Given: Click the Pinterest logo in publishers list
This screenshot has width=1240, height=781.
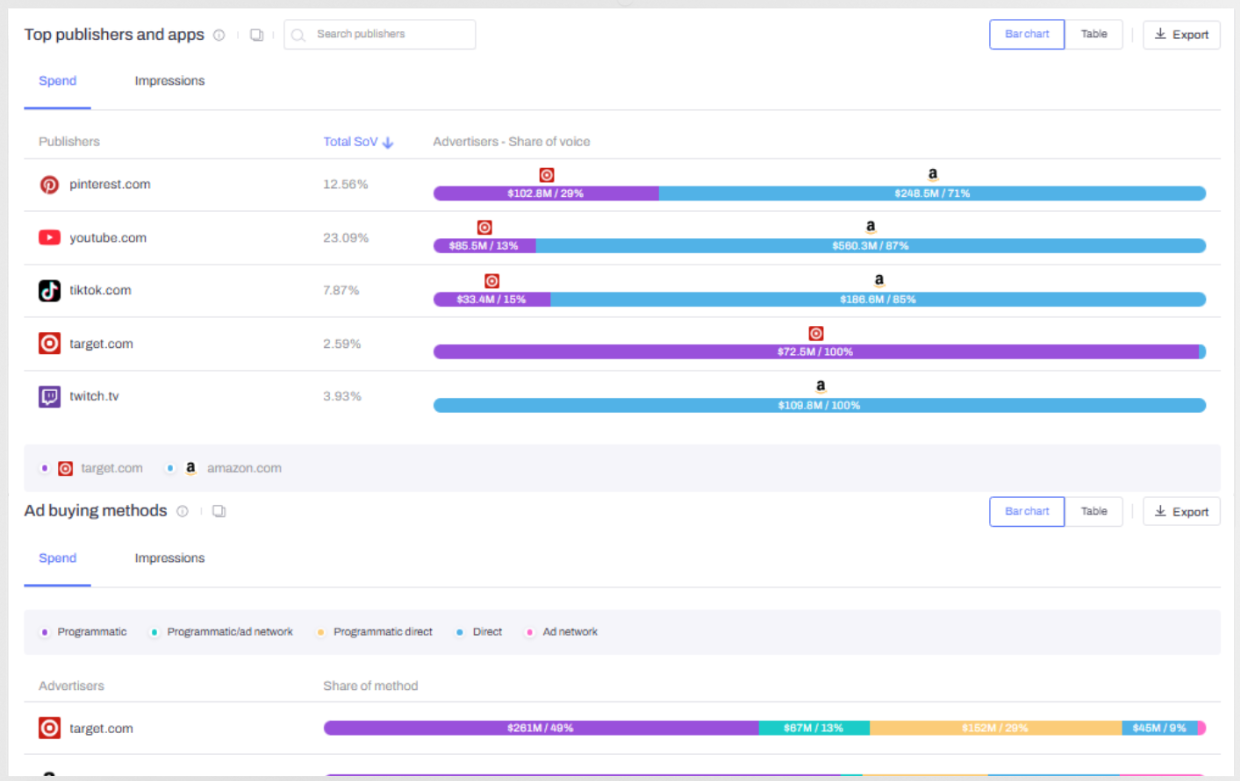Looking at the screenshot, I should pos(49,185).
